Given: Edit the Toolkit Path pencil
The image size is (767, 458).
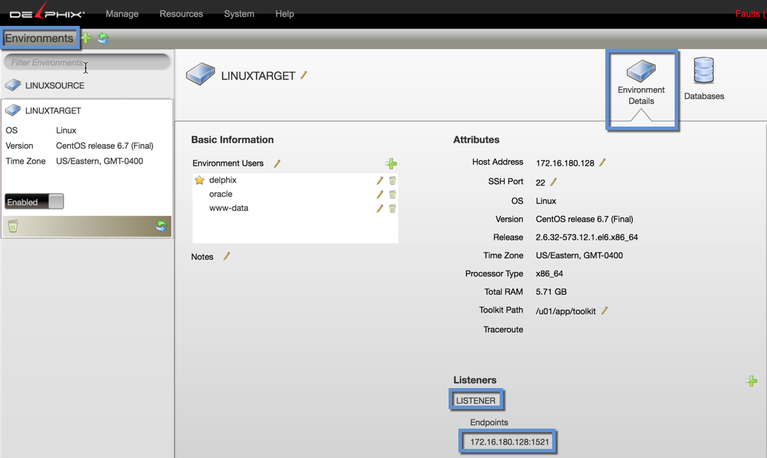Looking at the screenshot, I should [604, 311].
